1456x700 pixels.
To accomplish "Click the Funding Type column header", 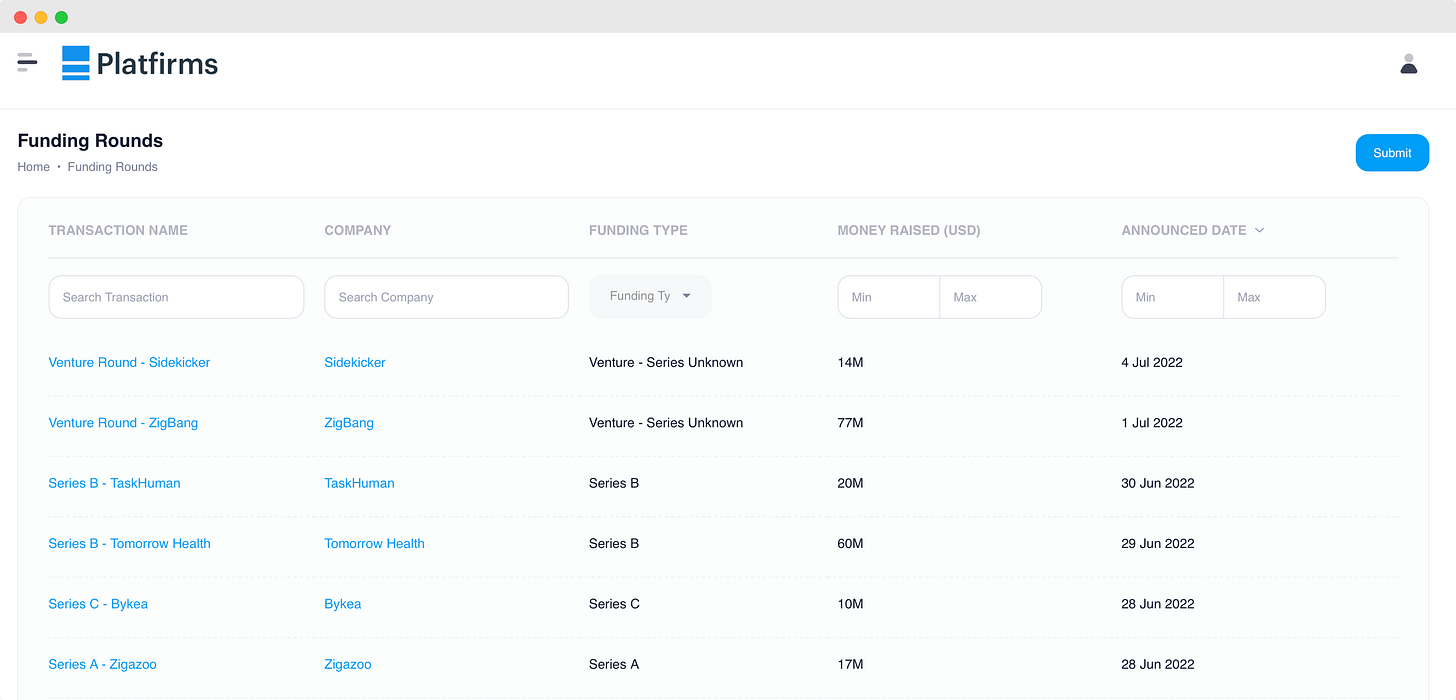I will click(x=638, y=230).
